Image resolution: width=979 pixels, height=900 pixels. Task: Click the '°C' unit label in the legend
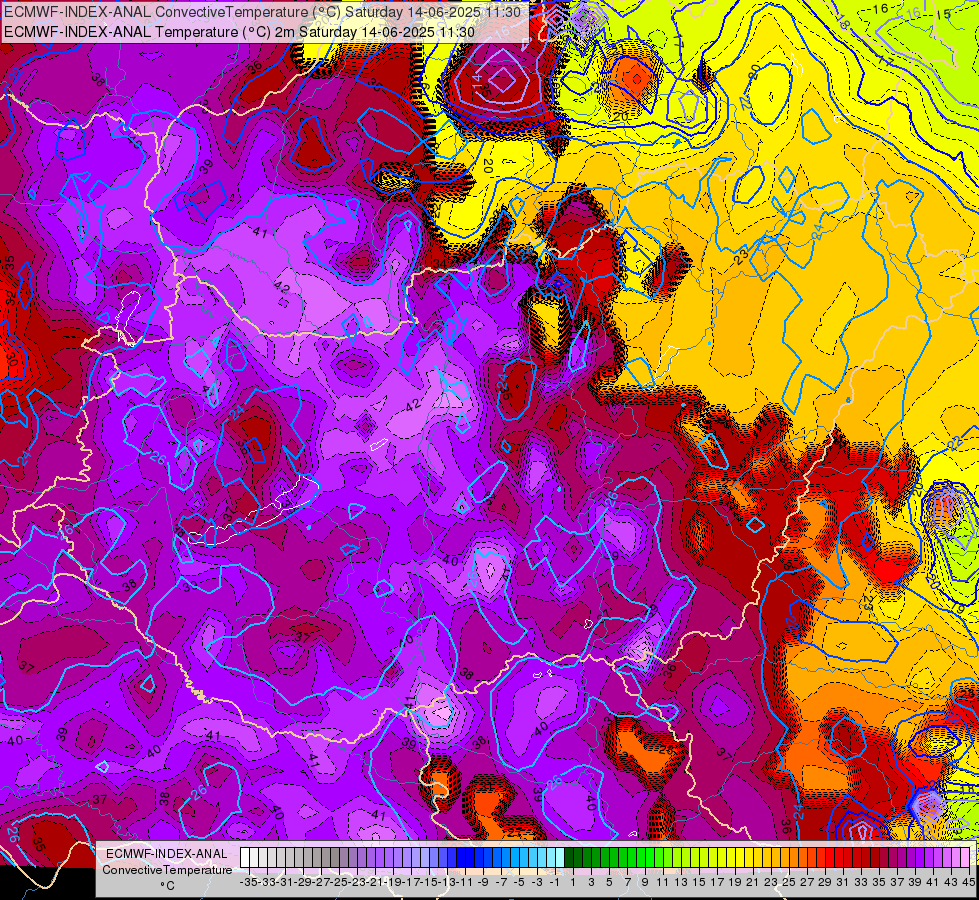pyautogui.click(x=167, y=886)
